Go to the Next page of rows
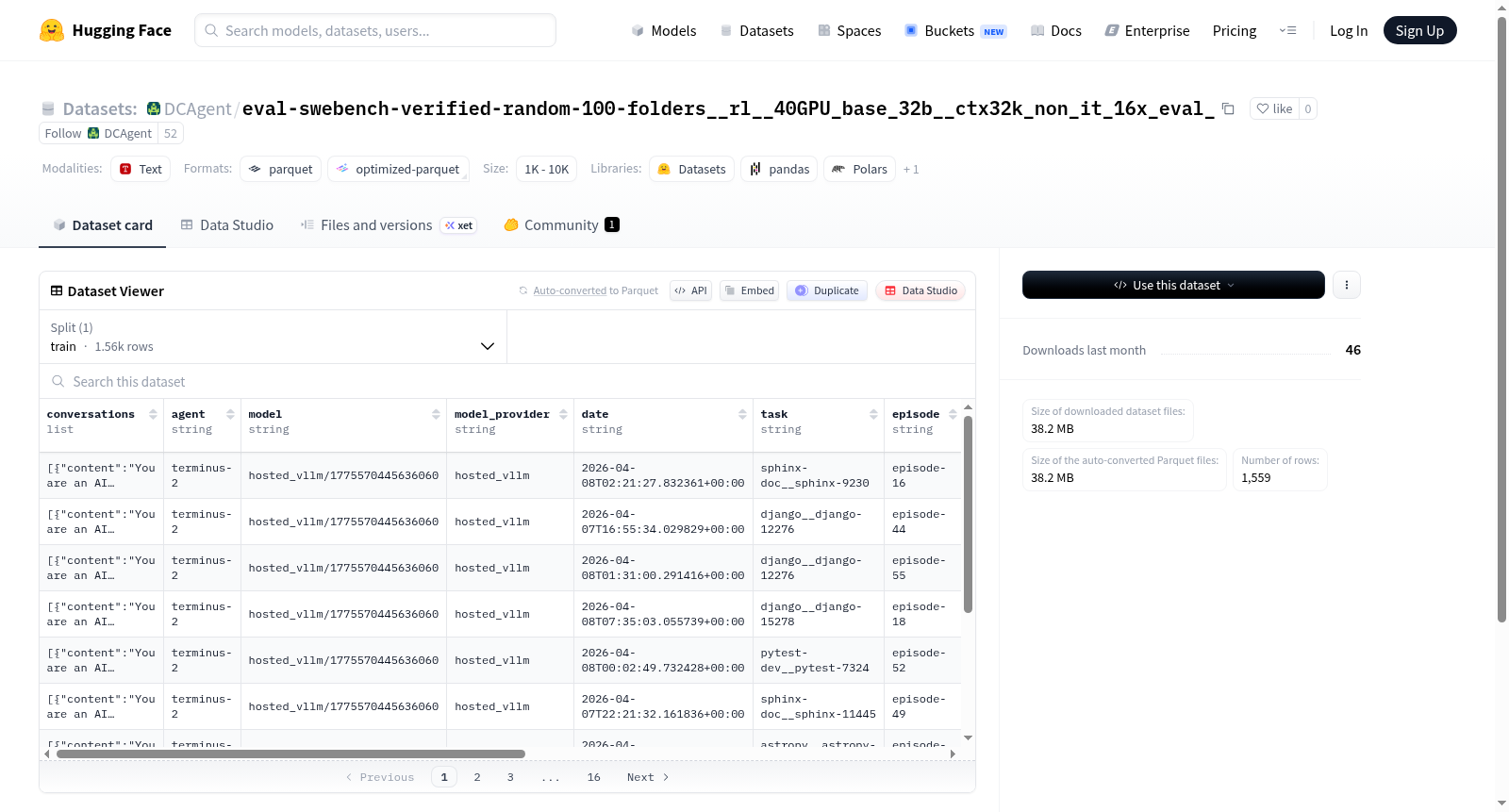 click(x=648, y=777)
